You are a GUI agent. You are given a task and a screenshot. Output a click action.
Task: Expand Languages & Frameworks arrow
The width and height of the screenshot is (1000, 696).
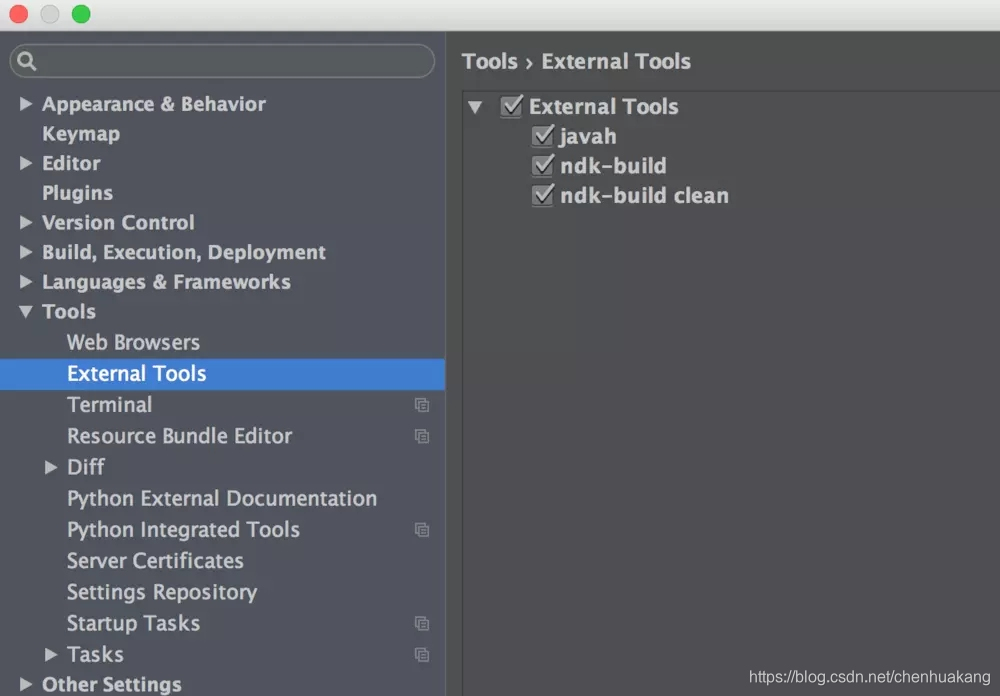26,281
